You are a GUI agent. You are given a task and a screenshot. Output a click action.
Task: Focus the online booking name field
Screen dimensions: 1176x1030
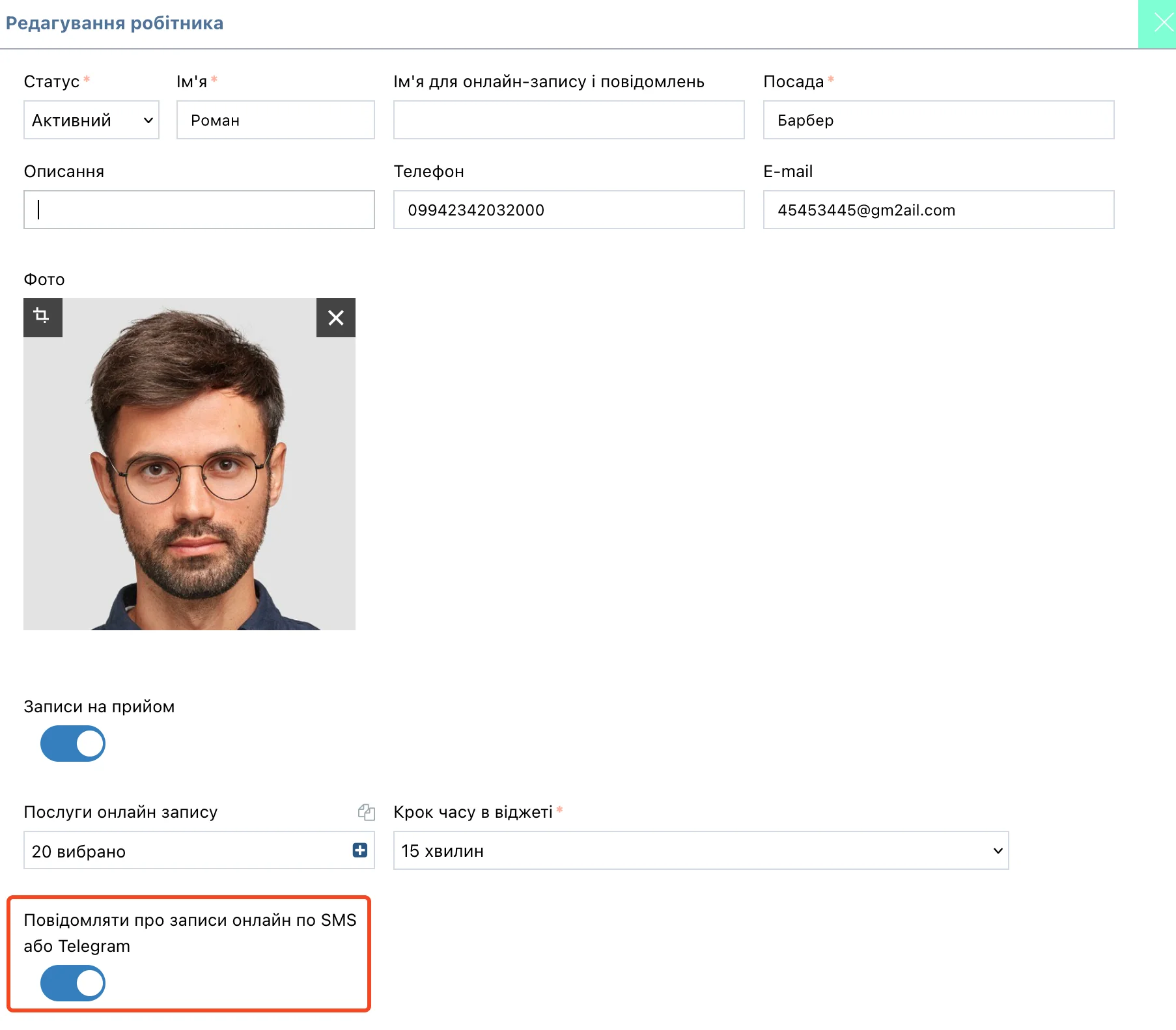569,120
